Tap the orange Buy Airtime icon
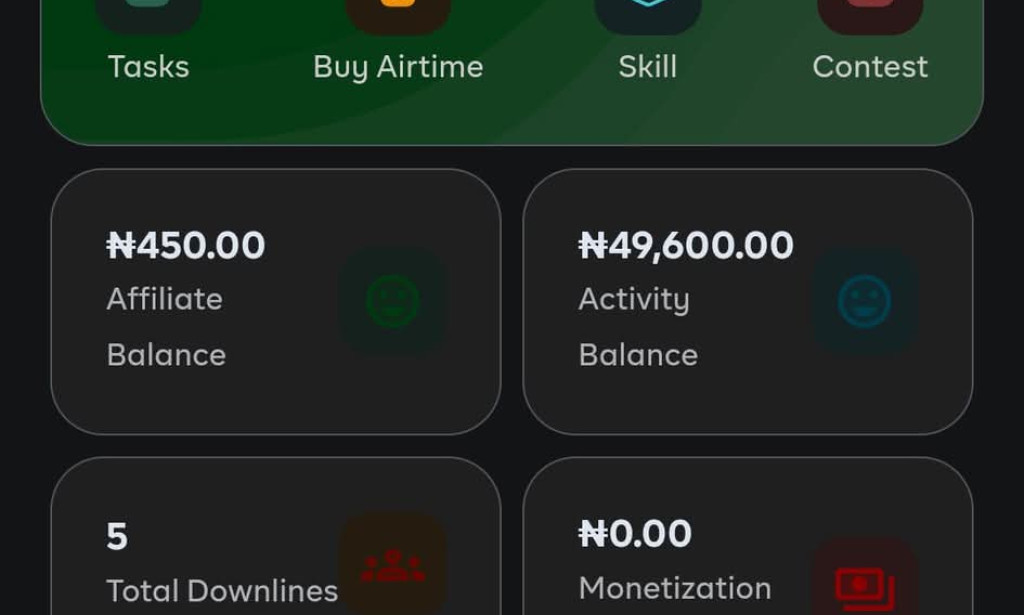Screen dimensions: 1024x615 click(x=398, y=14)
